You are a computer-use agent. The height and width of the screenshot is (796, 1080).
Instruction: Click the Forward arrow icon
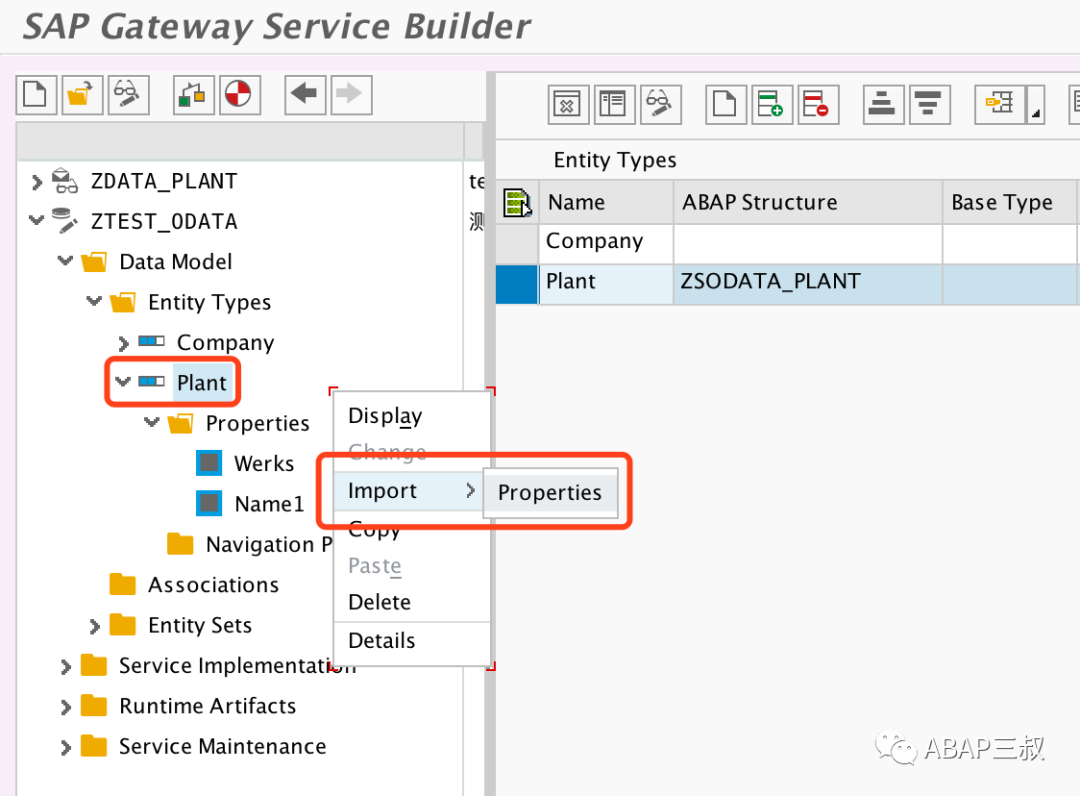(x=351, y=94)
